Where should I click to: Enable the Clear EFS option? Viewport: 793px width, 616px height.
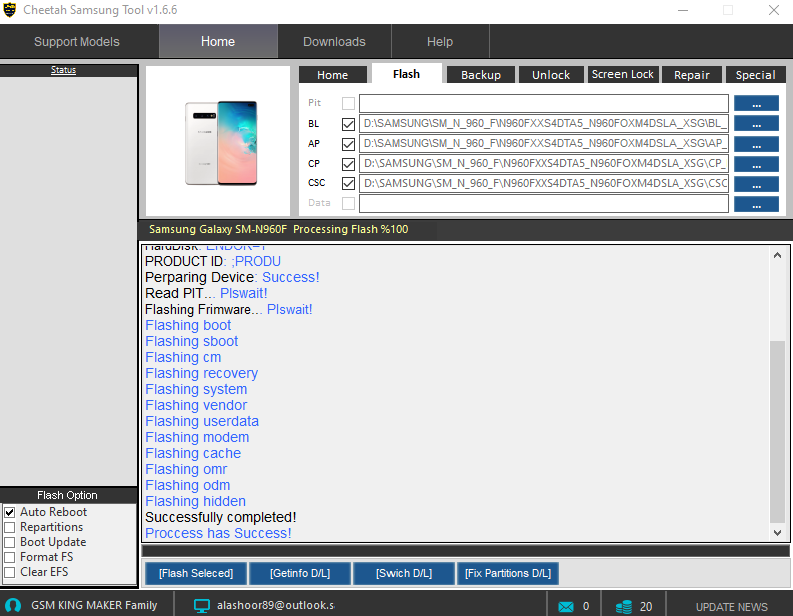[10, 572]
